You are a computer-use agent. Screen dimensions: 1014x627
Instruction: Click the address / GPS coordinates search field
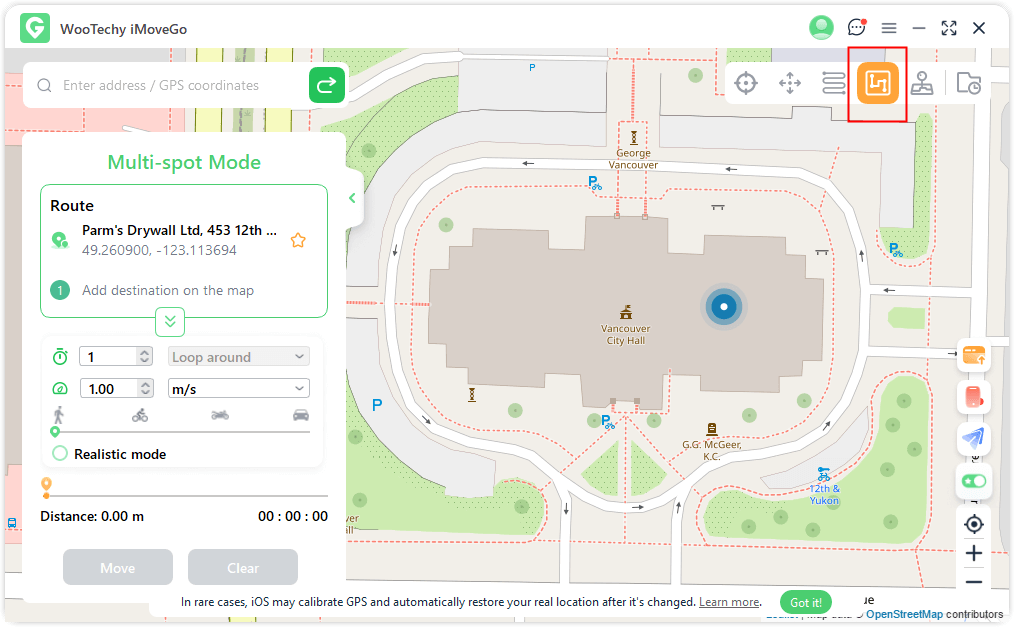[x=180, y=86]
